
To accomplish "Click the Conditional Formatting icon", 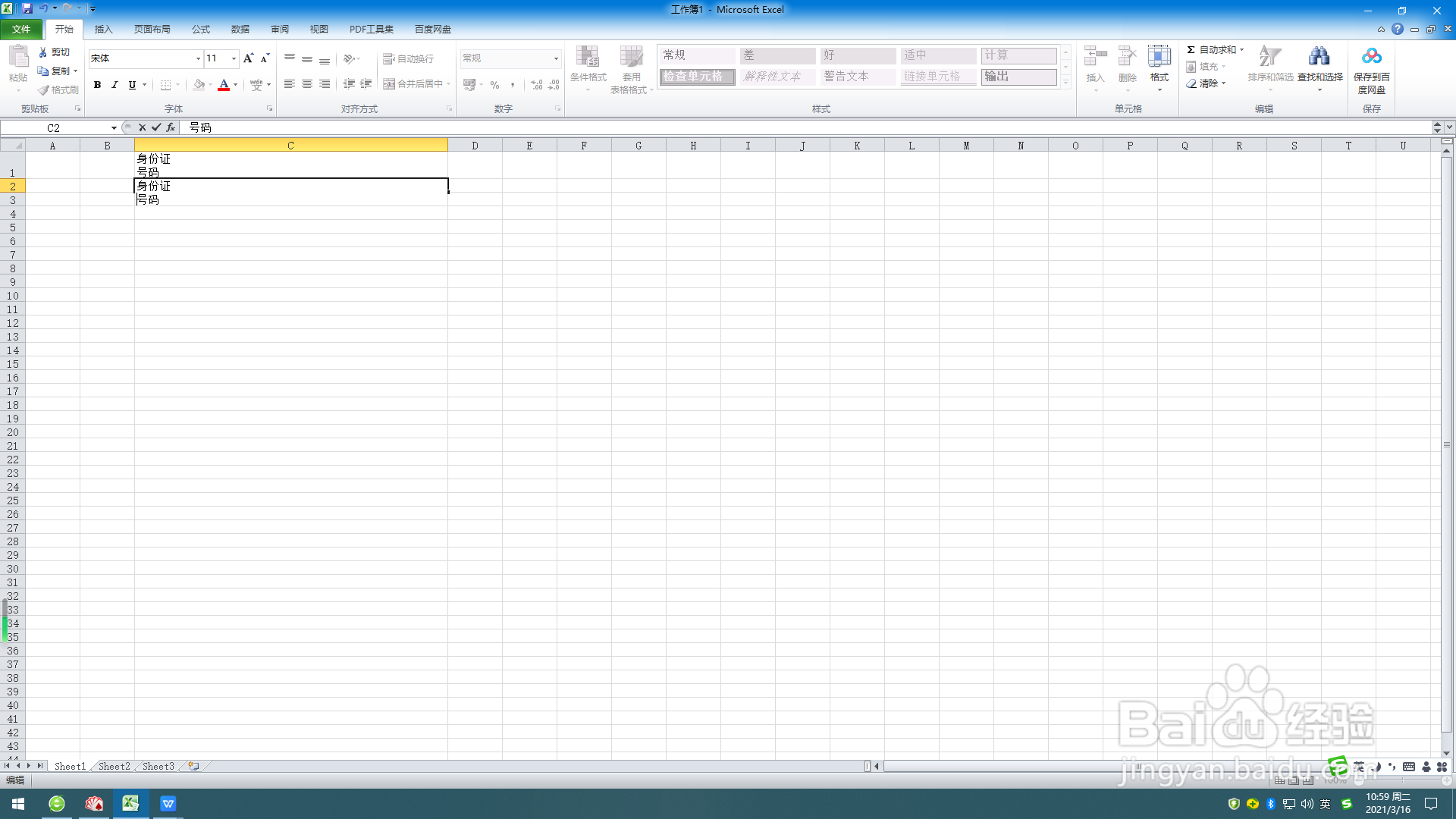I will coord(588,57).
